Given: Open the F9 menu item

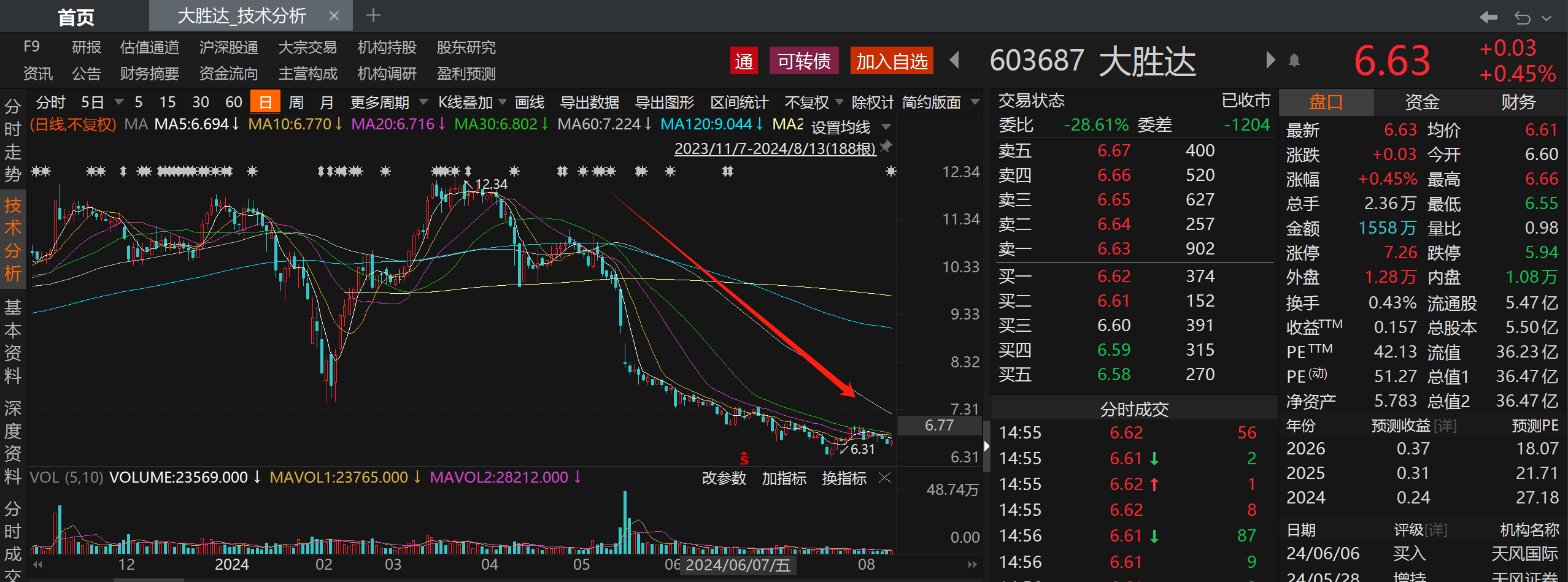Looking at the screenshot, I should pos(31,47).
